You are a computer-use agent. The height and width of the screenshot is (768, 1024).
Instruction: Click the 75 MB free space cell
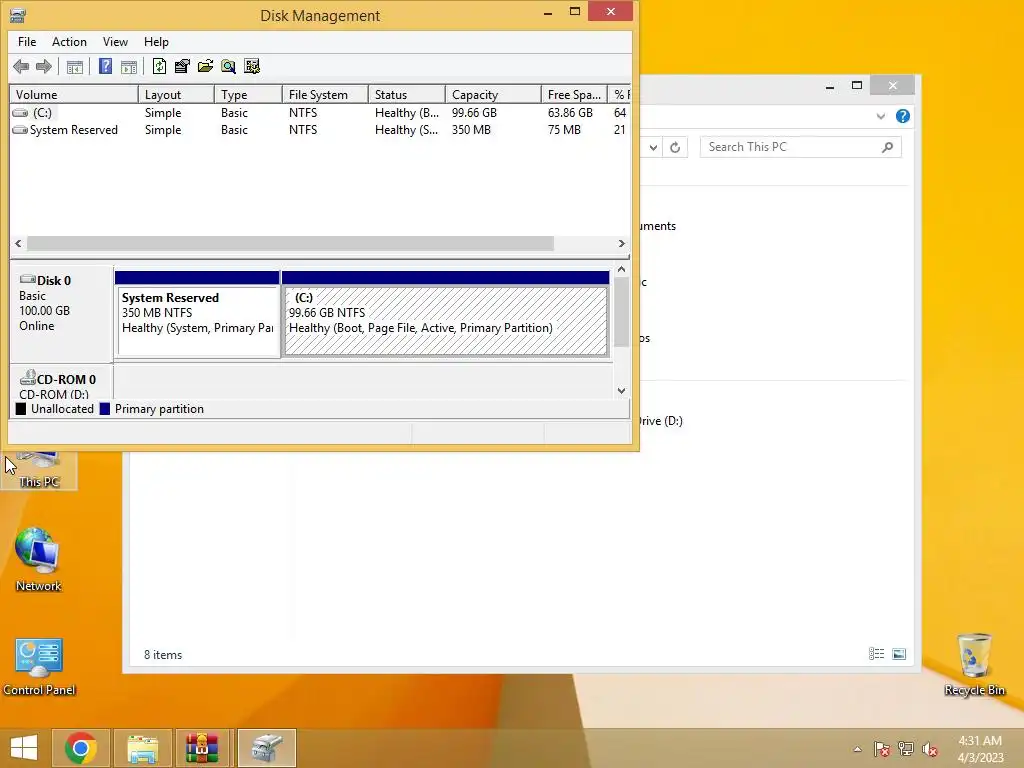tap(564, 130)
